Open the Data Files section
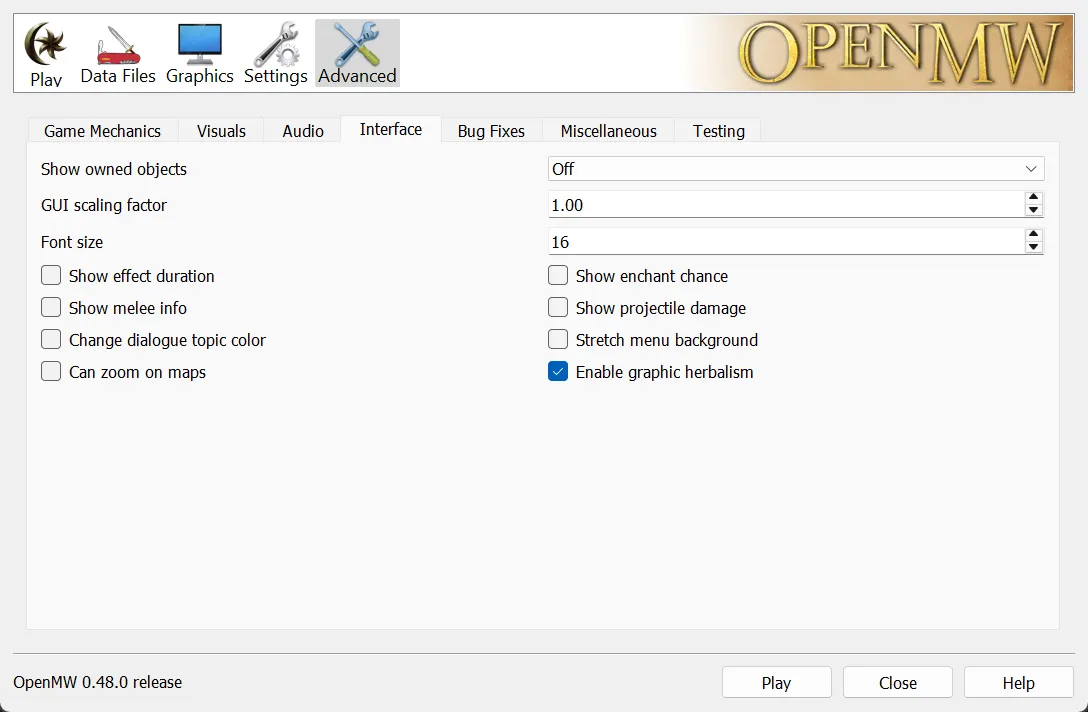This screenshot has height=712, width=1088. point(118,54)
